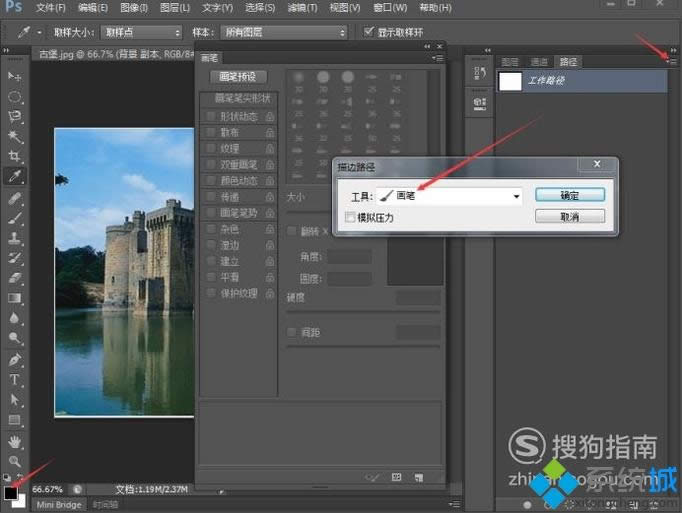Select the Path Selection tool
The image size is (682, 513).
(14, 400)
